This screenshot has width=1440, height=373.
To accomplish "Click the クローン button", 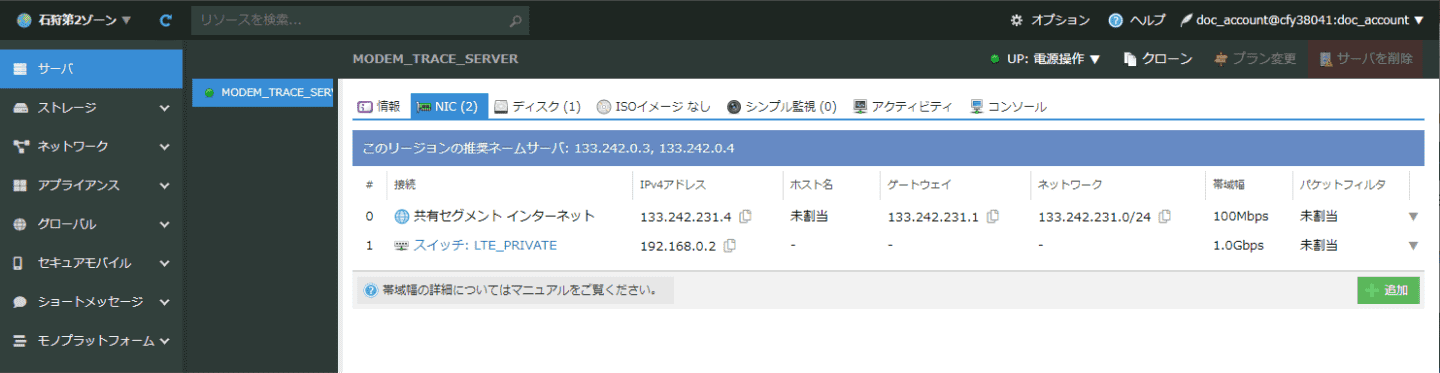I will (1158, 59).
